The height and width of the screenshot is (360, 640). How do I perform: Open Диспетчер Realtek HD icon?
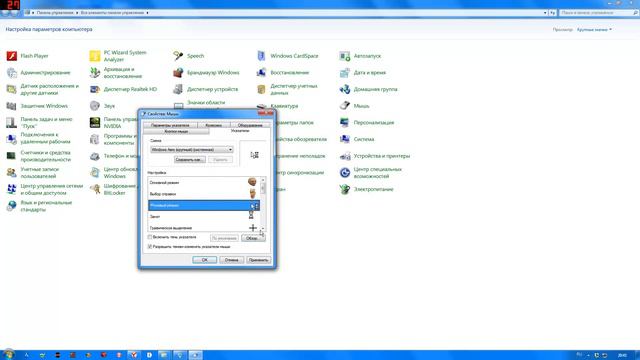click(x=95, y=89)
